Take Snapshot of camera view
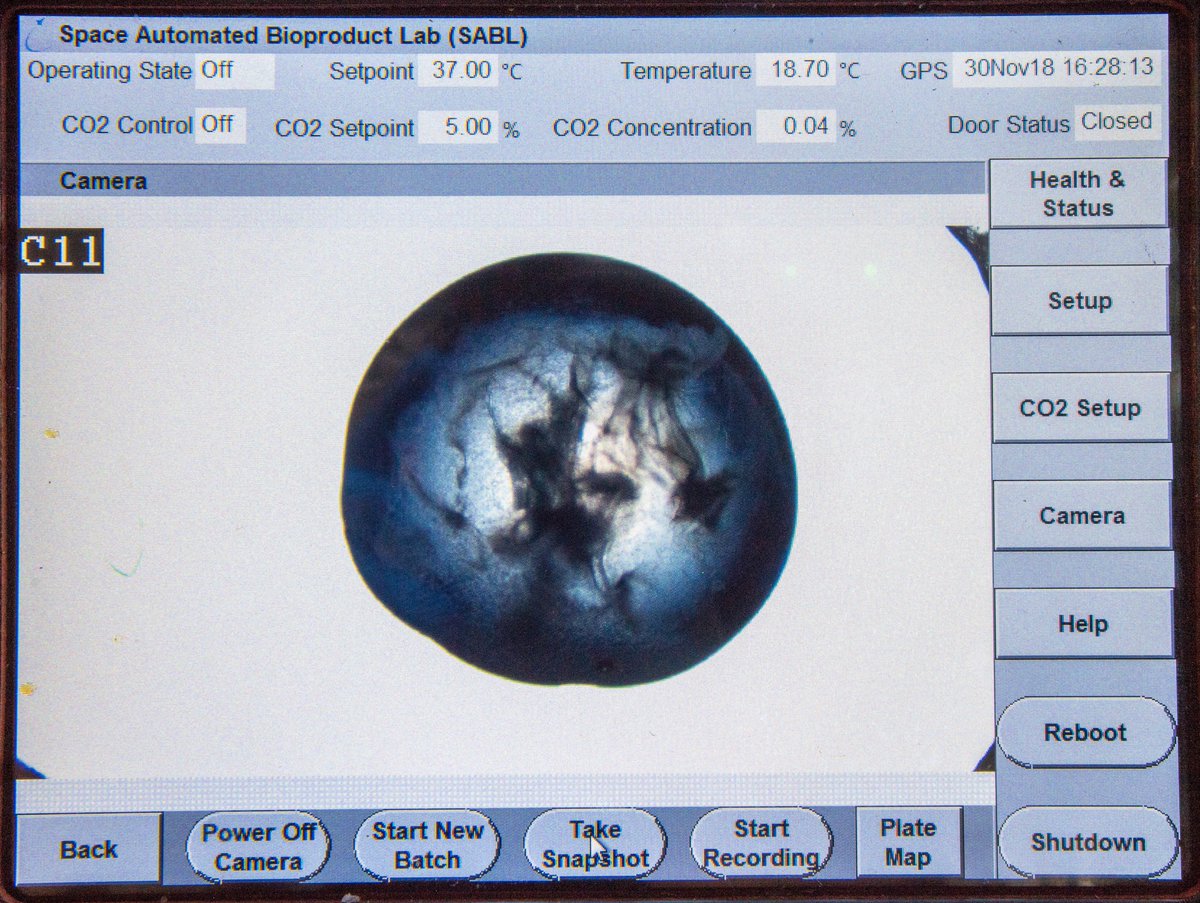The height and width of the screenshot is (903, 1200). pyautogui.click(x=595, y=844)
